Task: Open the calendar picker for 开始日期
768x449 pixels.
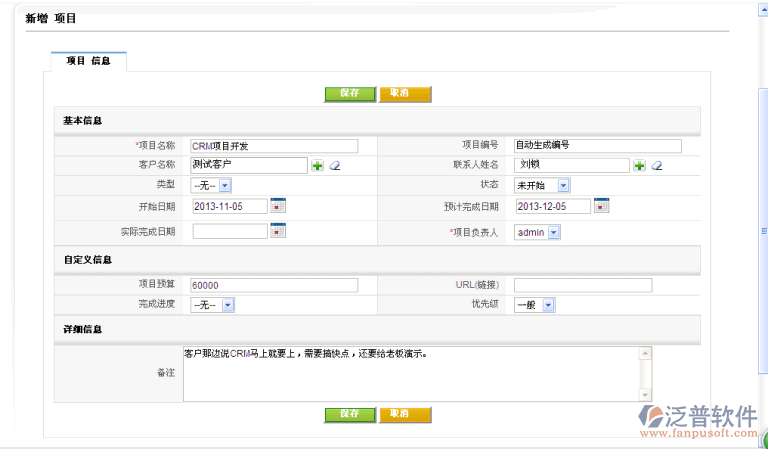Action: coord(278,206)
